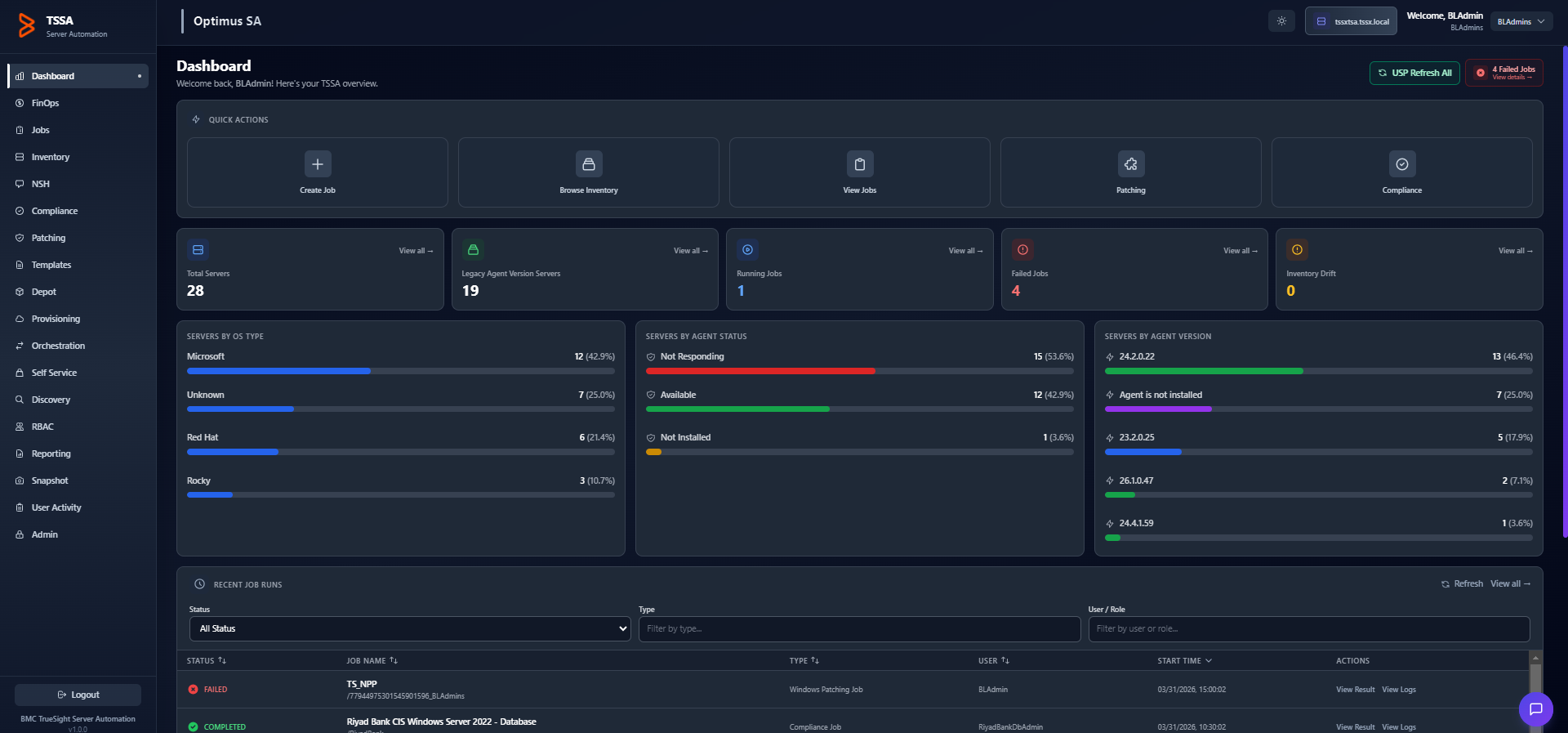1568x733 pixels.
Task: Toggle the light/dark theme sun icon
Action: click(1281, 21)
